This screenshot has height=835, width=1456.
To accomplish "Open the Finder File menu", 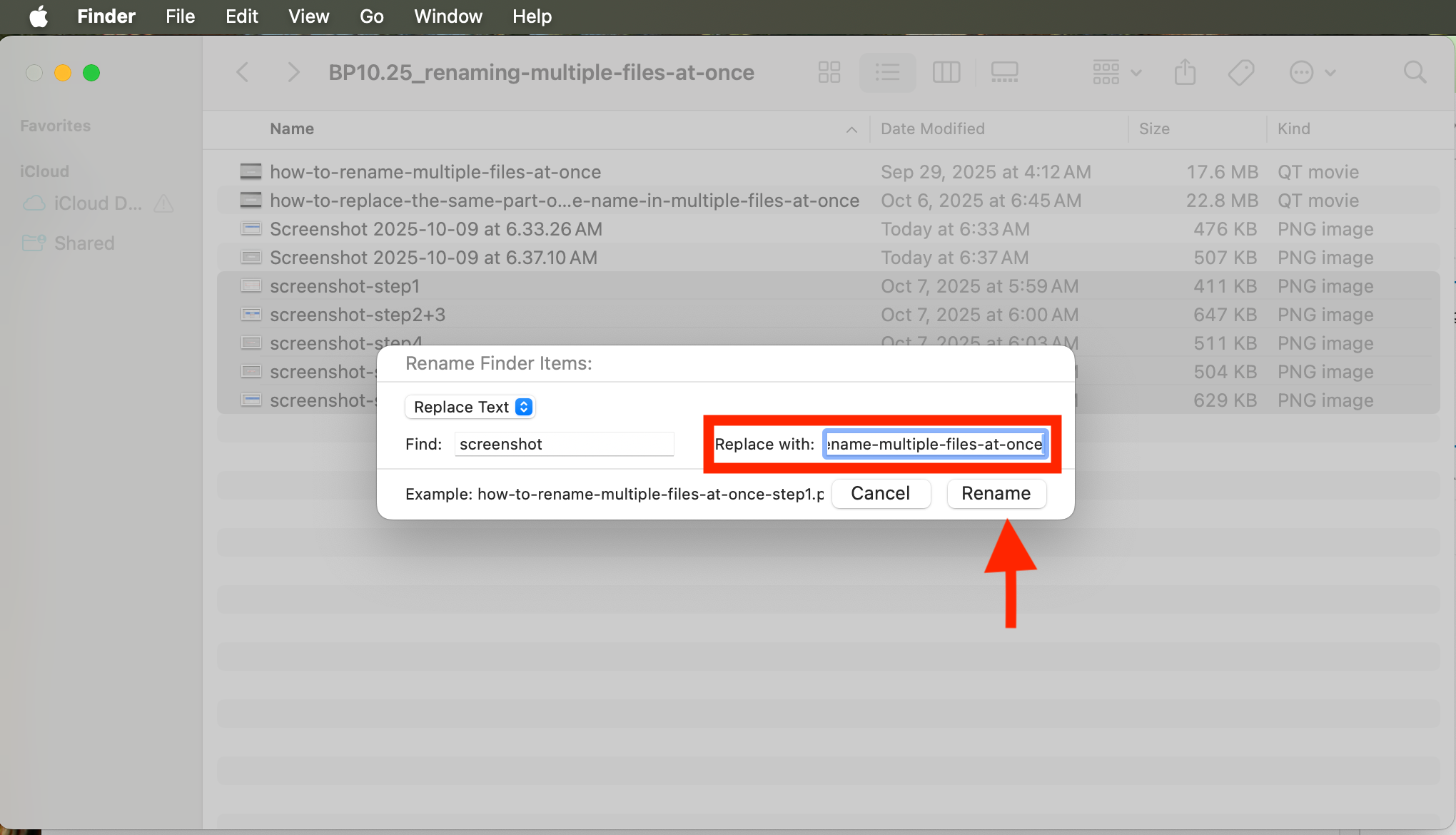I will tap(180, 16).
